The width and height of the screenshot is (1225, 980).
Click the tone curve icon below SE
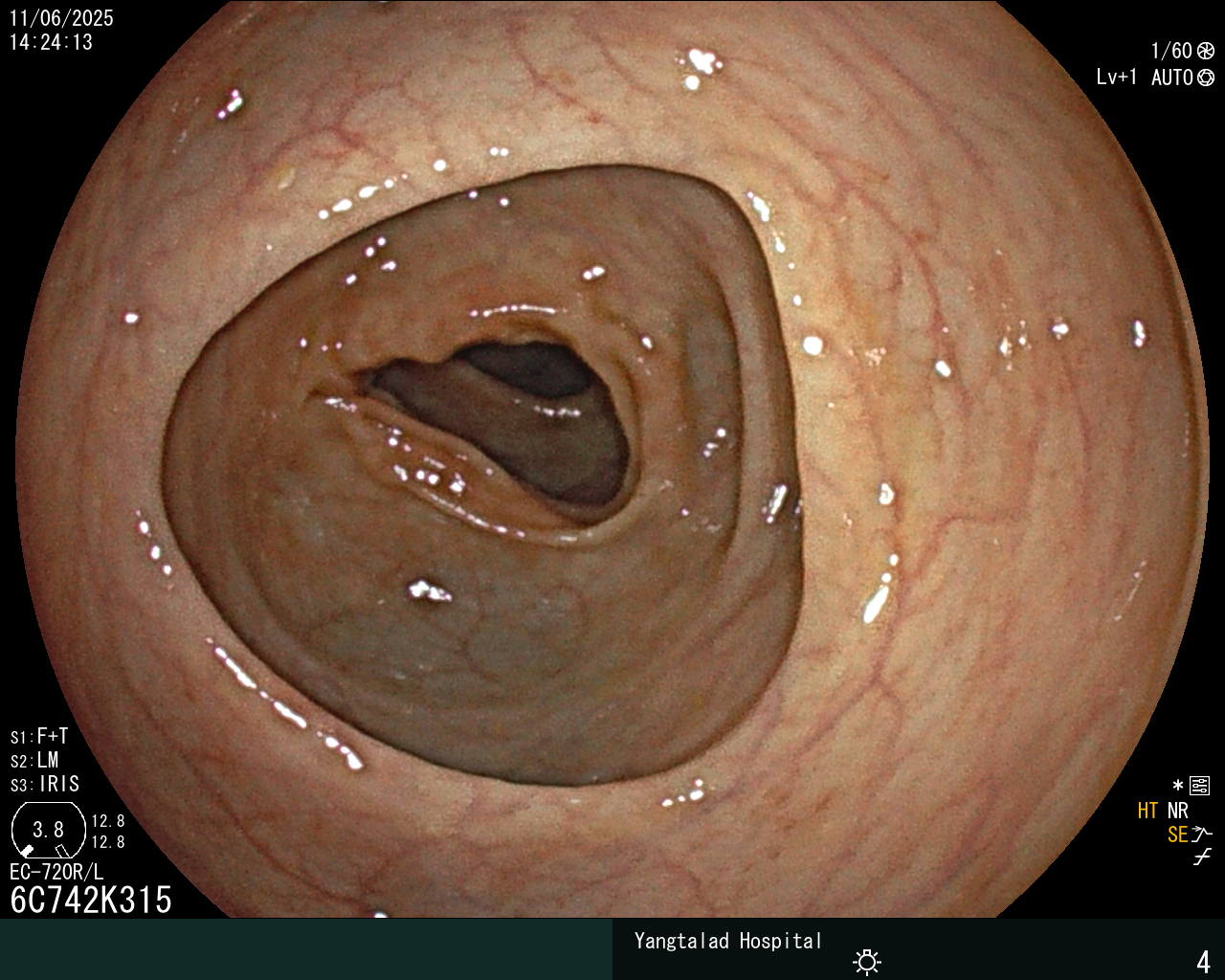tap(1202, 857)
